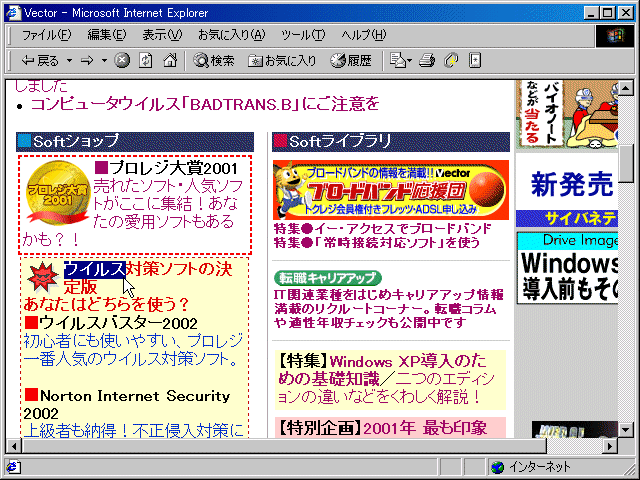Open the ツール(T) menu
Viewport: 640px width, 480px height.
(x=303, y=35)
